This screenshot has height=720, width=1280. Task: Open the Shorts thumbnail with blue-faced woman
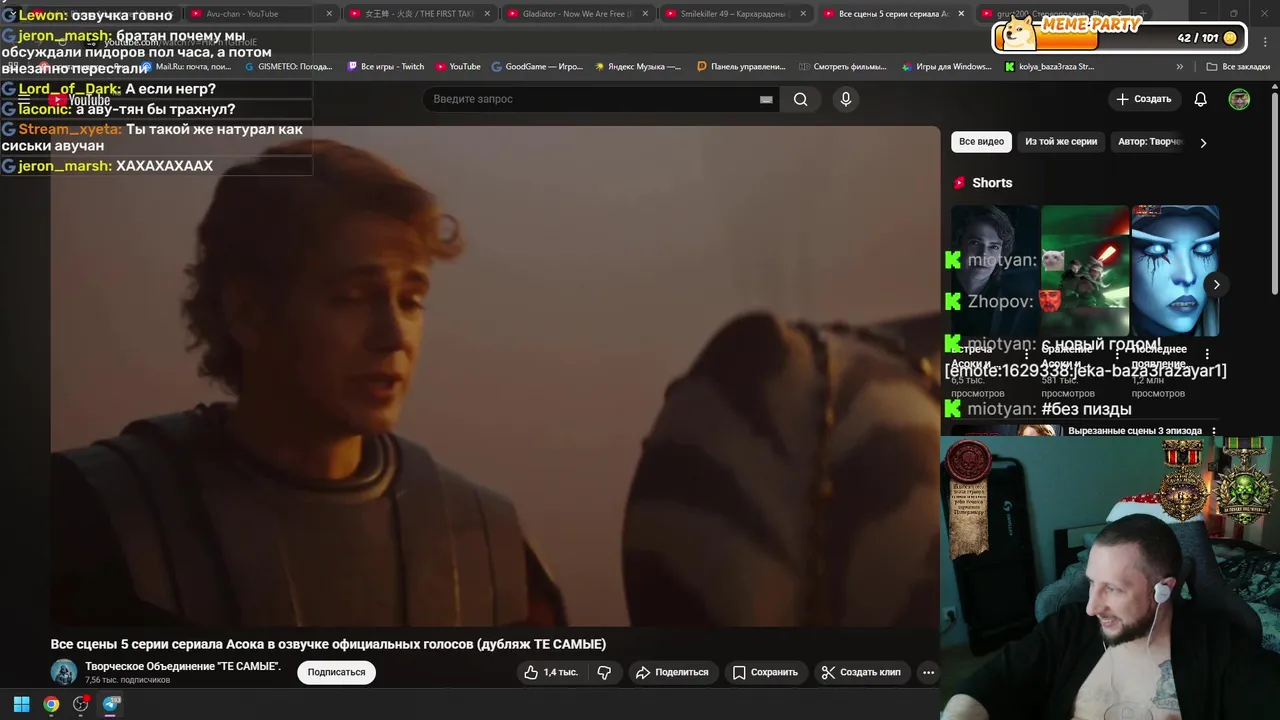coord(1175,270)
